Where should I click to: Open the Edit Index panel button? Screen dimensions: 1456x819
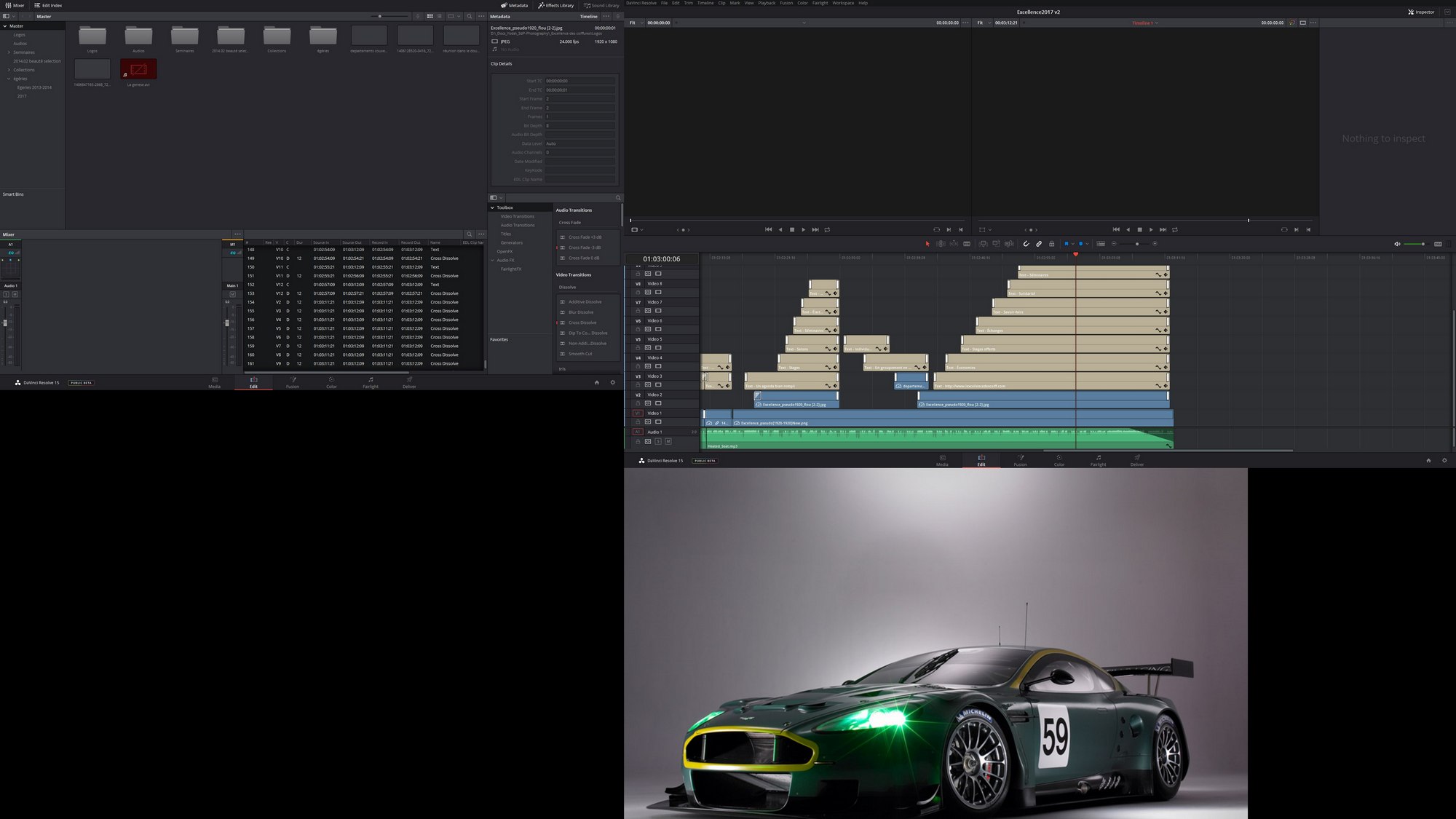coord(48,5)
